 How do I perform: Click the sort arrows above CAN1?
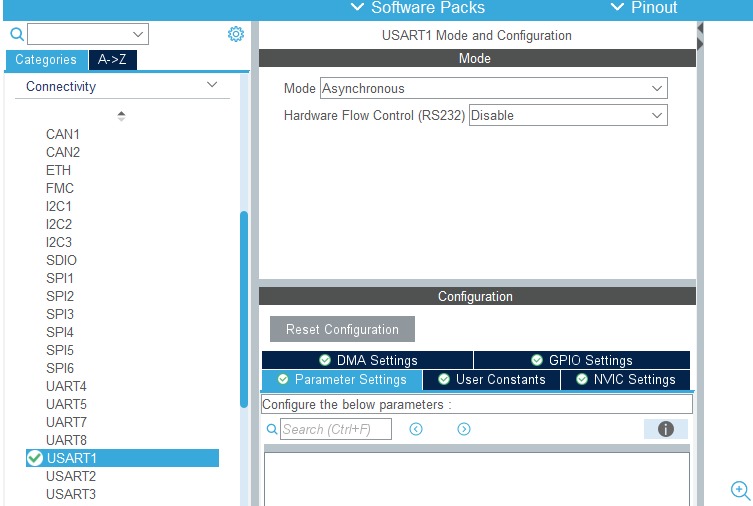coord(121,116)
